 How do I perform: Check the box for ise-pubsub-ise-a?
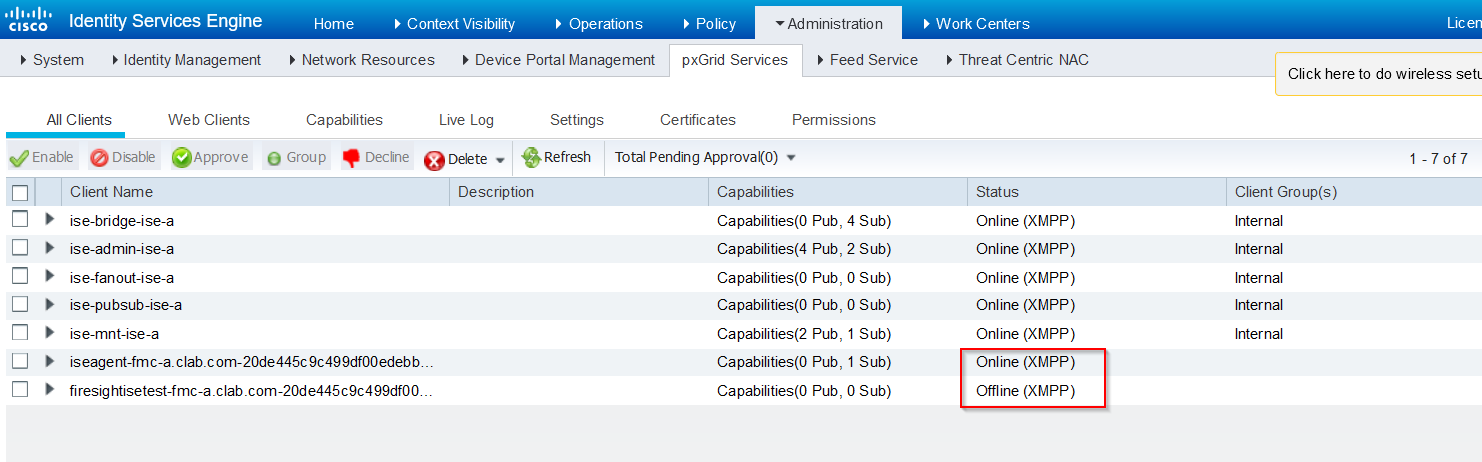click(x=20, y=303)
